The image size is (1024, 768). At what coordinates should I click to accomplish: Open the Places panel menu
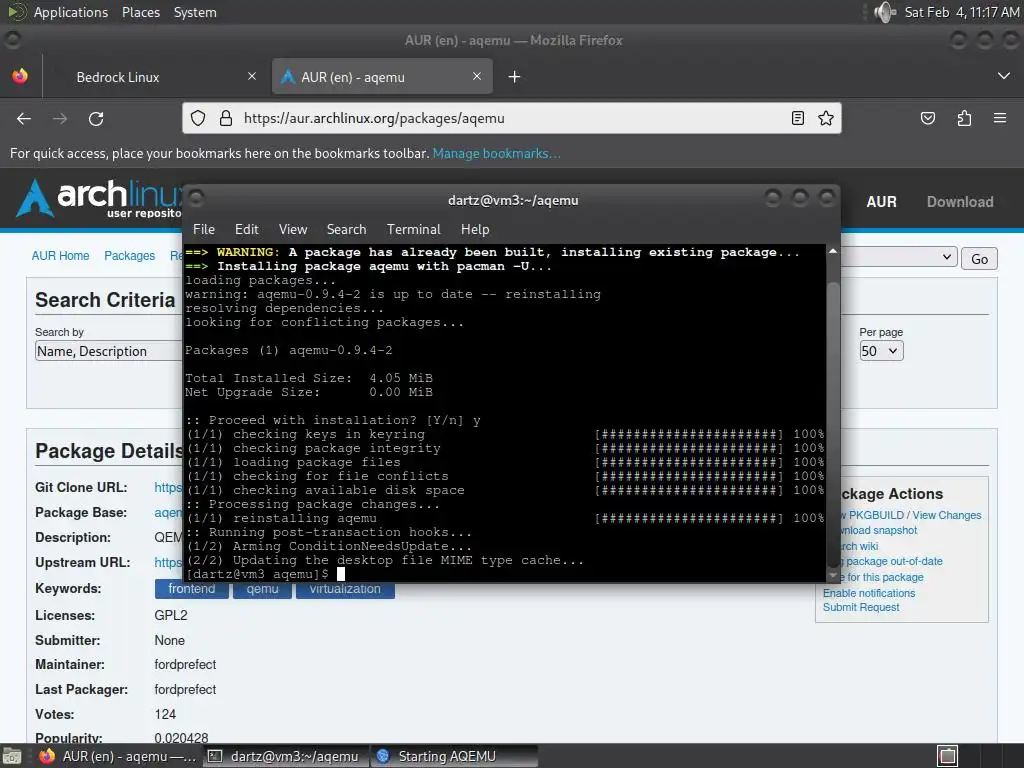[x=140, y=12]
